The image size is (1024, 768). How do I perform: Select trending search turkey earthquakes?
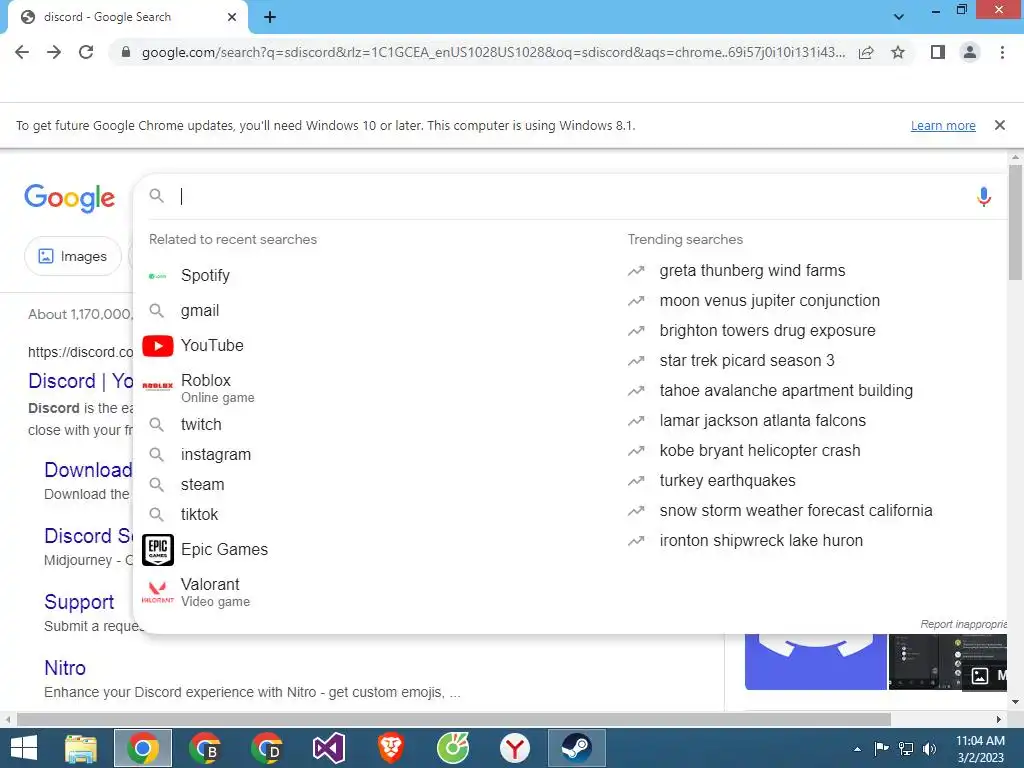click(728, 481)
